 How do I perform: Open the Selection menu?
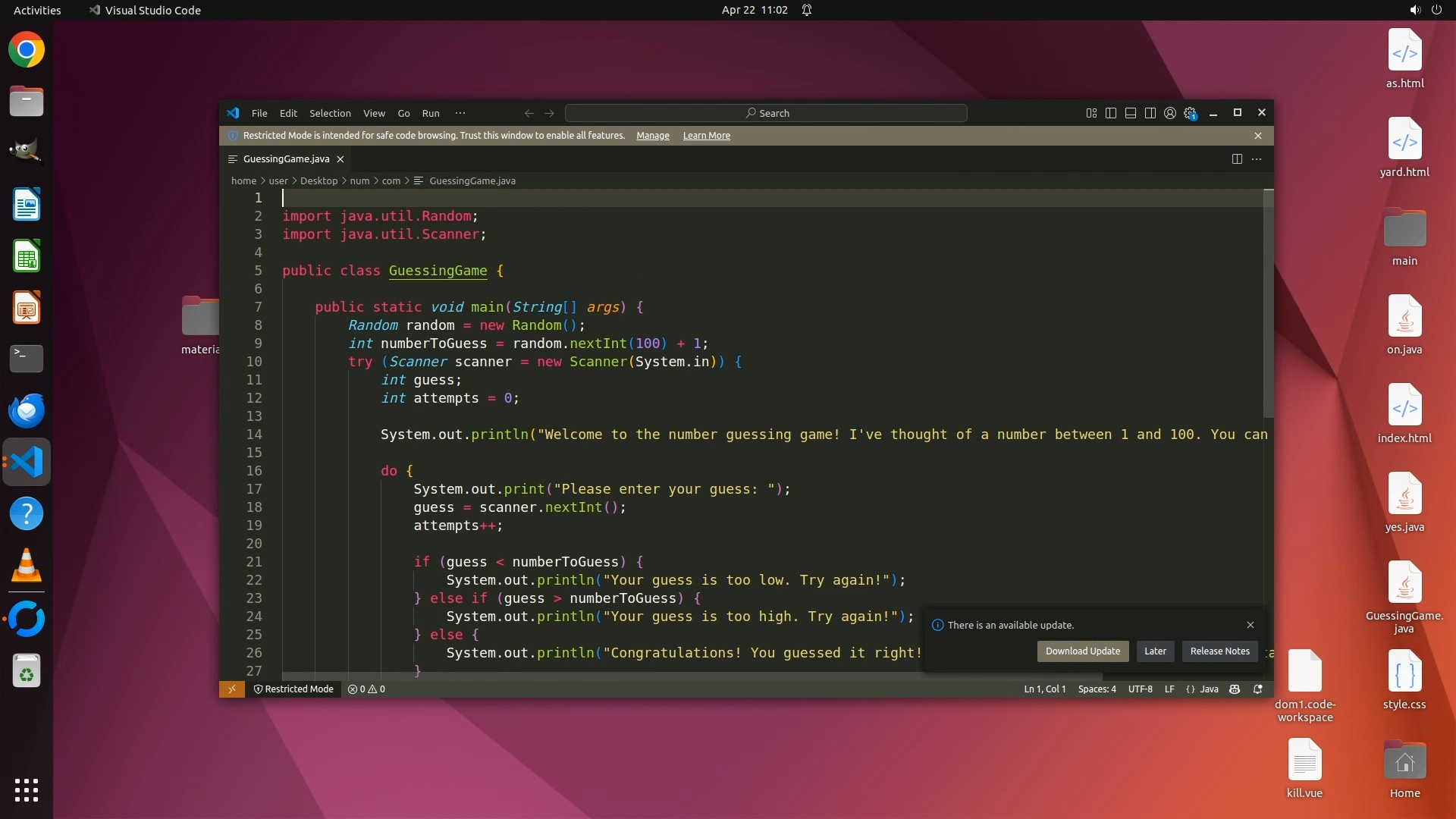[330, 113]
